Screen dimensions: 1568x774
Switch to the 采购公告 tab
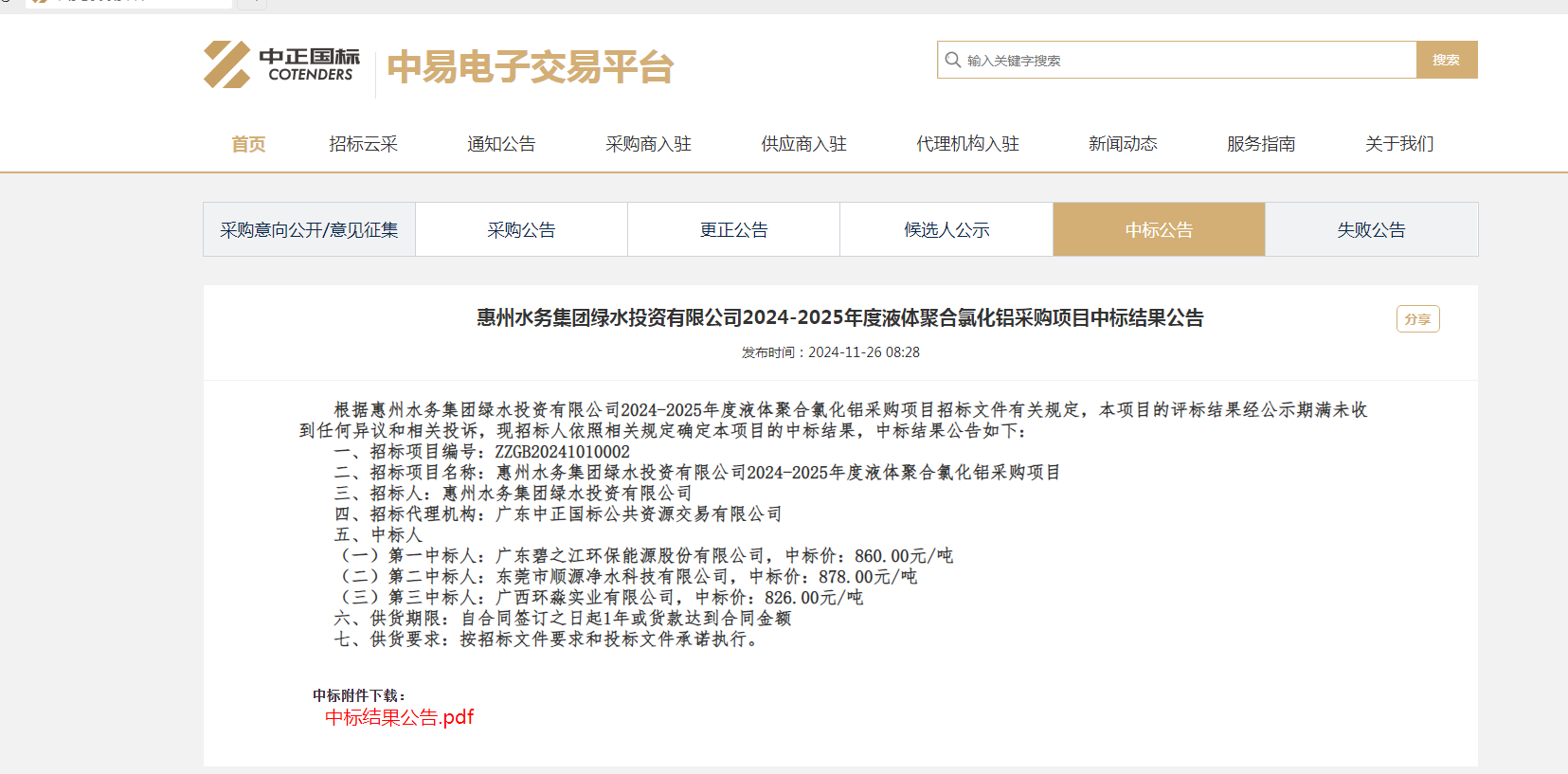tap(521, 230)
